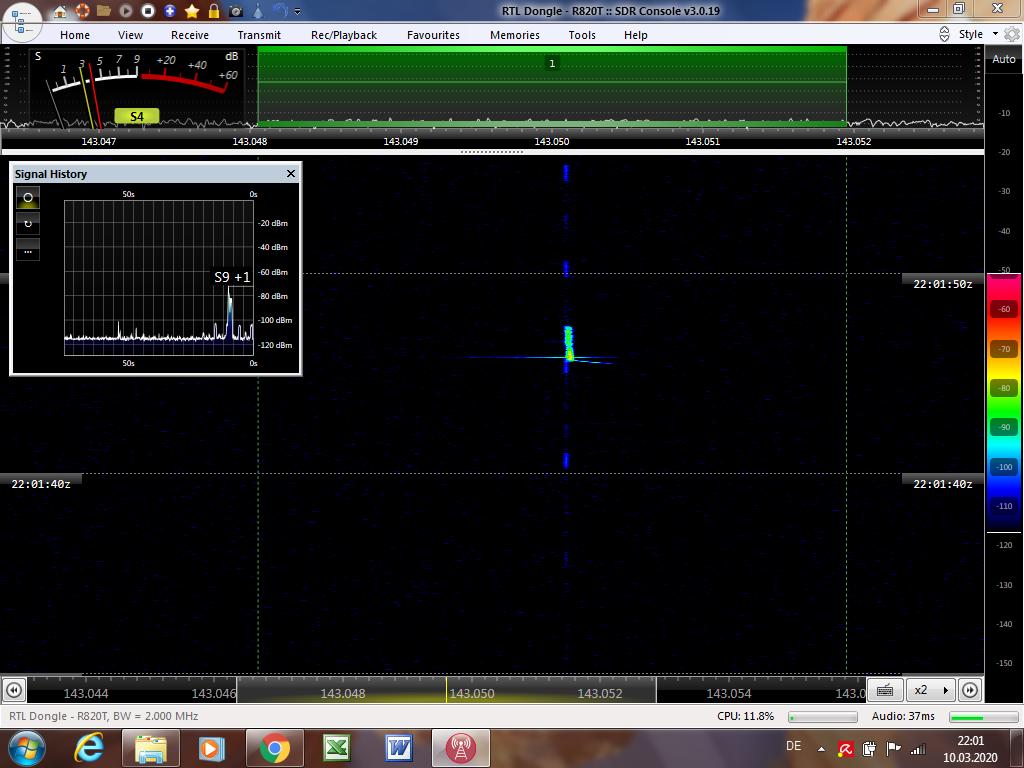Click the scroll-right button on bottom frequency bar
This screenshot has width=1024, height=768.
point(970,690)
